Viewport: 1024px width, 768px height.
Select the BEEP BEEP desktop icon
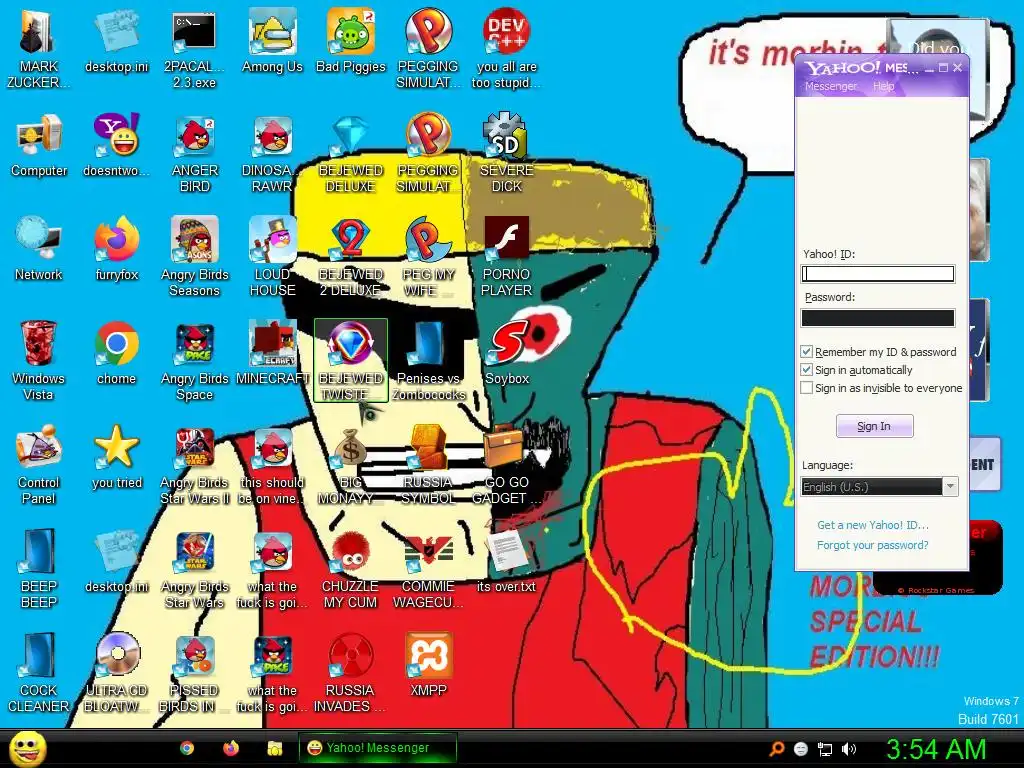(x=38, y=568)
